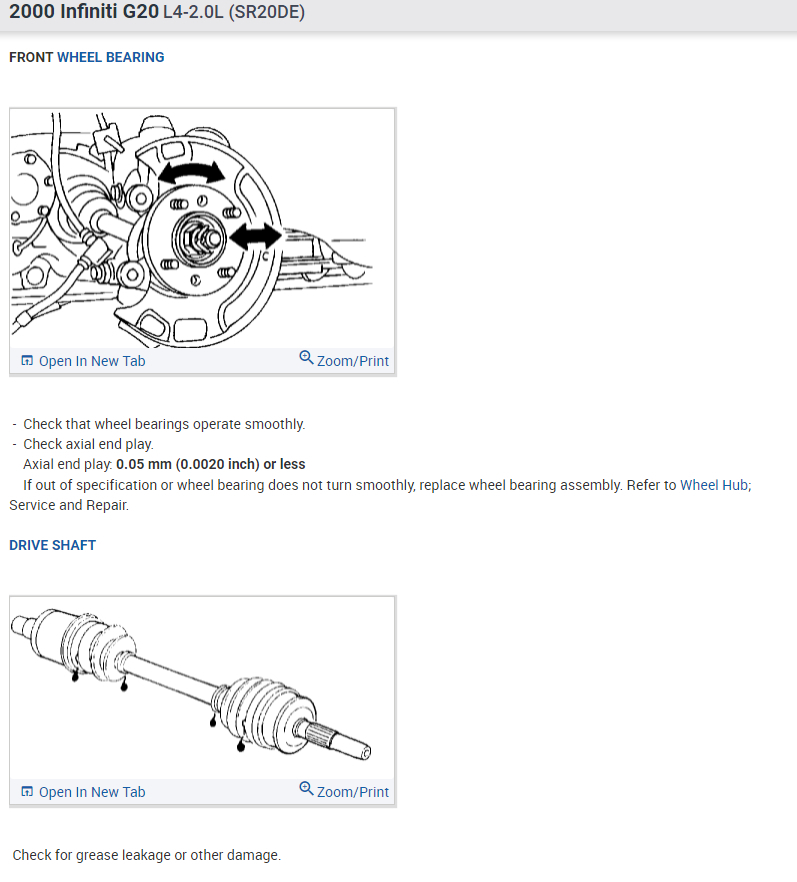This screenshot has height=882, width=797.
Task: Click the new-tab icon below wheel bearing diagram
Action: [x=27, y=361]
